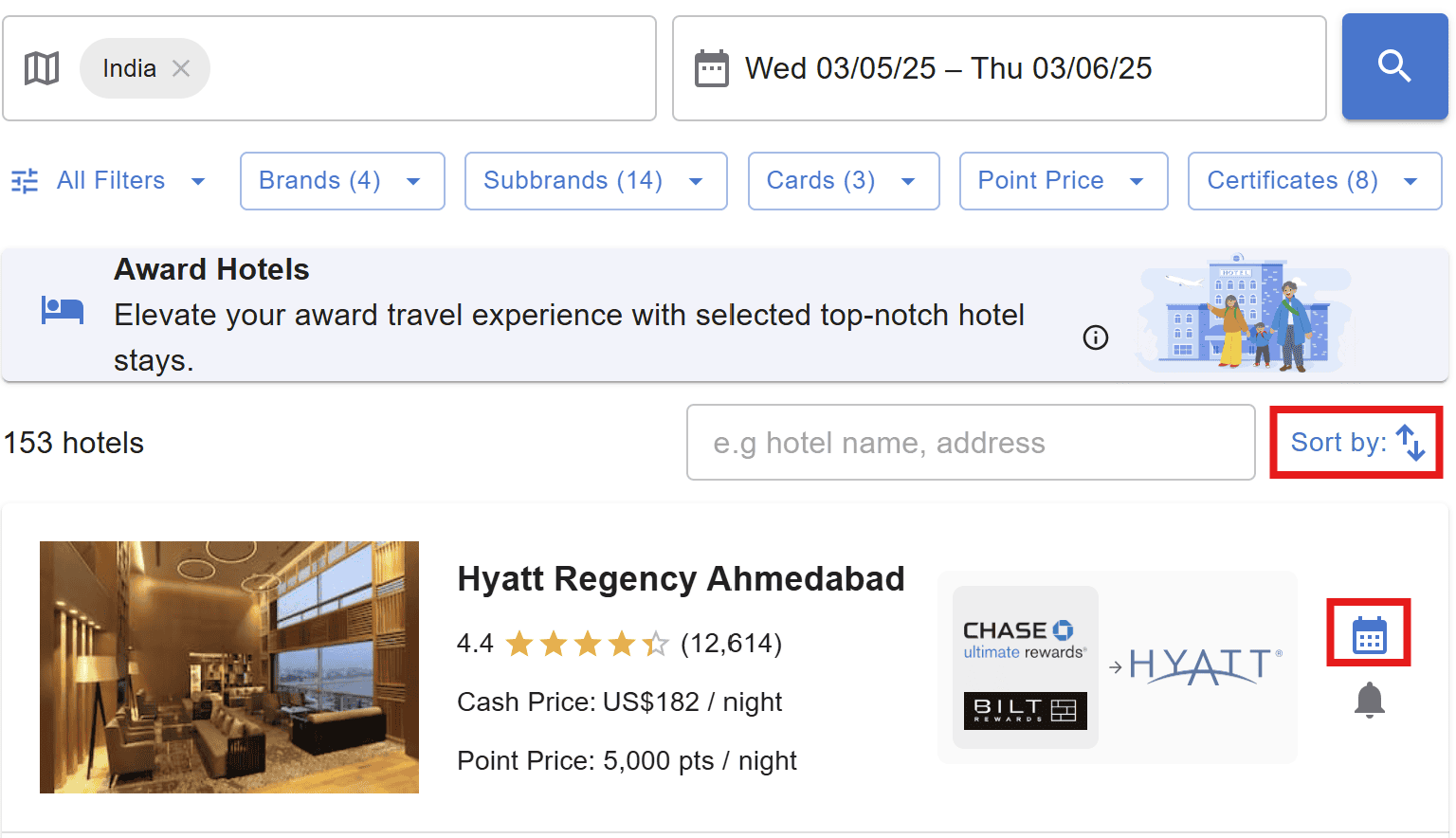Open Hyatt Regency Ahmedabad hotel page

681,579
